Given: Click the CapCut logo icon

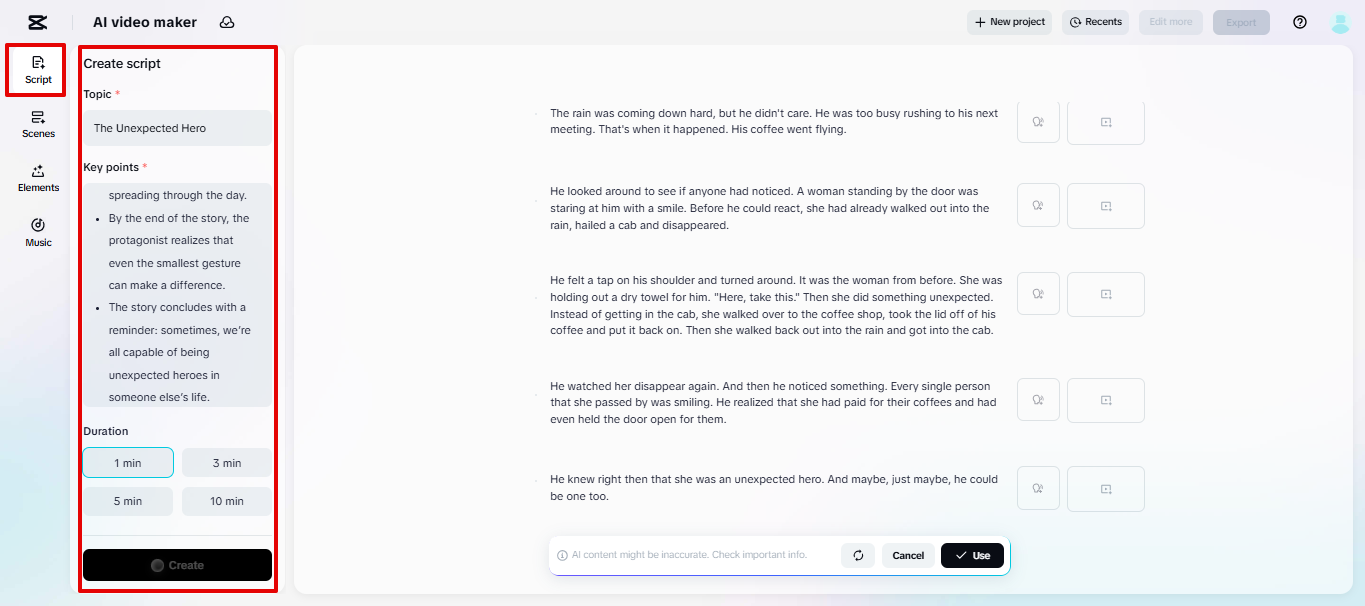Looking at the screenshot, I should coord(38,22).
